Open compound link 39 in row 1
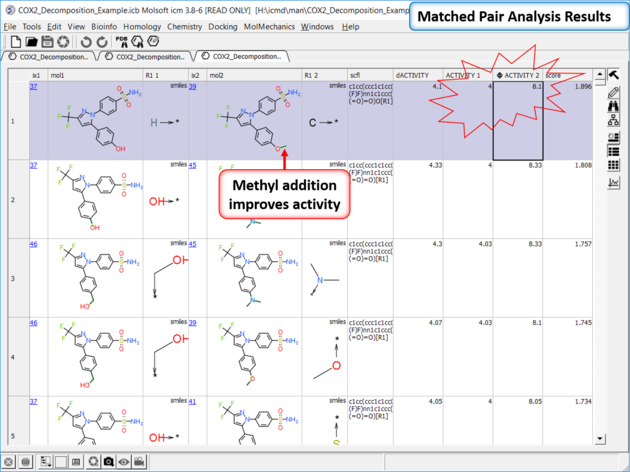 point(193,87)
